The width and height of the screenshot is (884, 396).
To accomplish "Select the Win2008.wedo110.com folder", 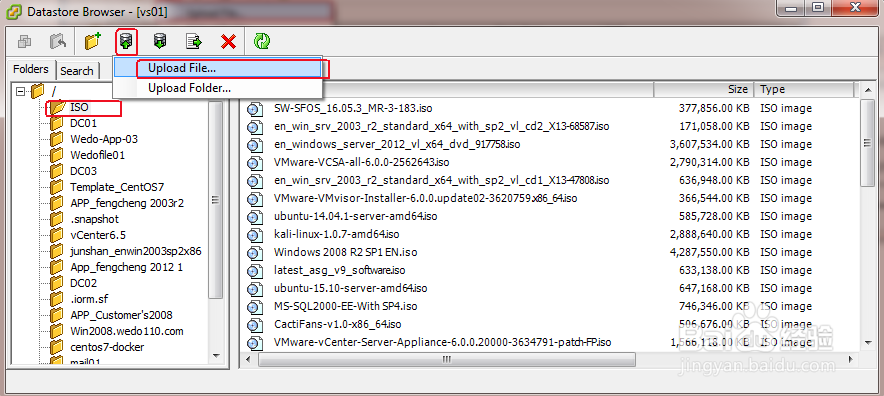I will click(x=127, y=331).
